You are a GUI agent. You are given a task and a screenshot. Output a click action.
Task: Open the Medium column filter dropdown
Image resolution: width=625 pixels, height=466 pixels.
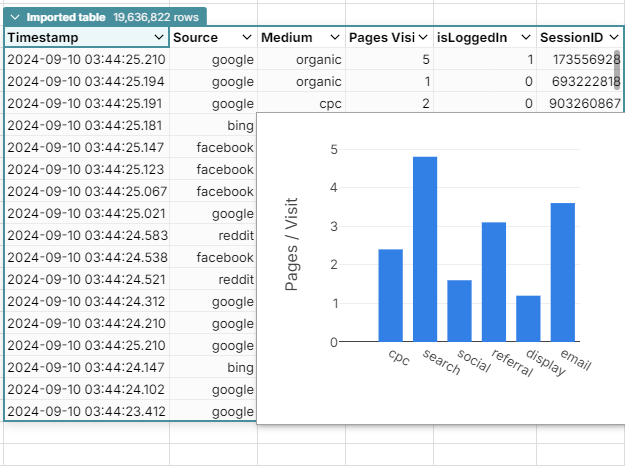click(334, 38)
